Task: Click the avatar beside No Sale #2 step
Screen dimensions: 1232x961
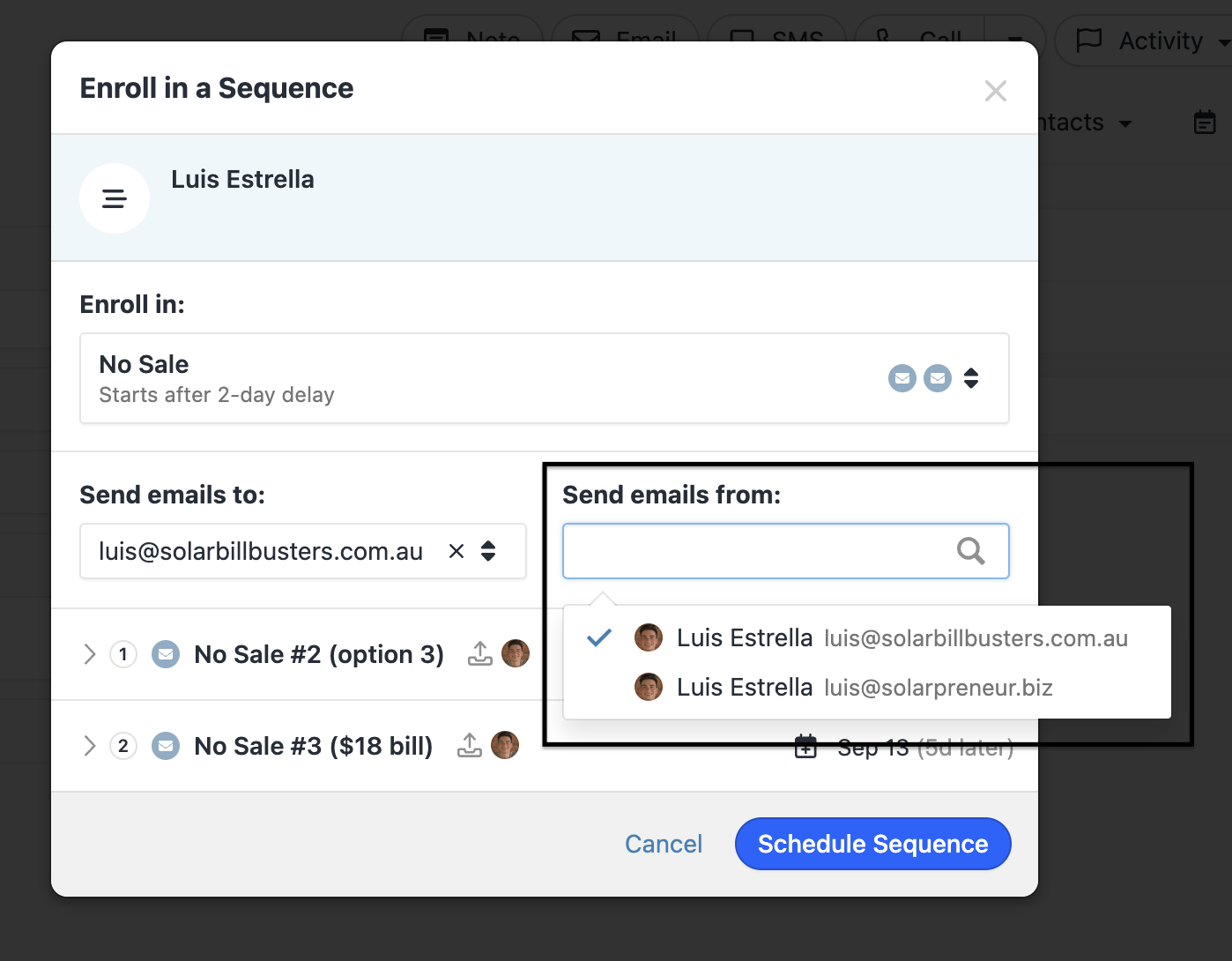Action: click(x=516, y=653)
